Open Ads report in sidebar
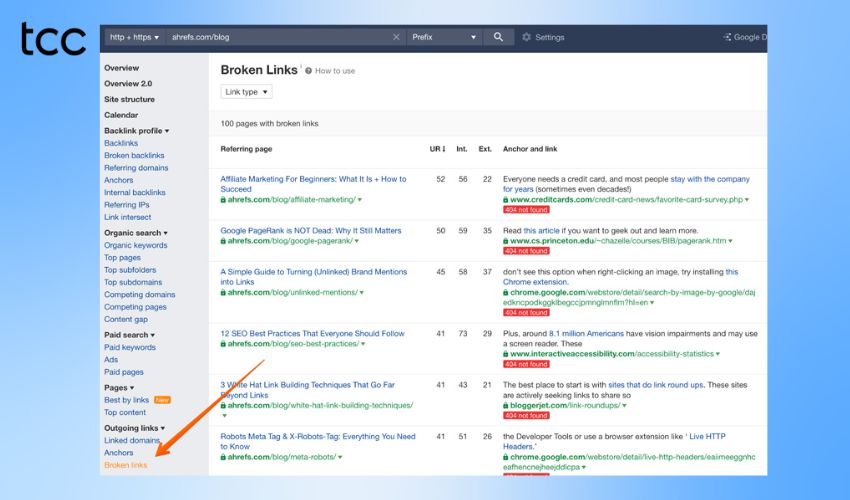 [x=111, y=360]
